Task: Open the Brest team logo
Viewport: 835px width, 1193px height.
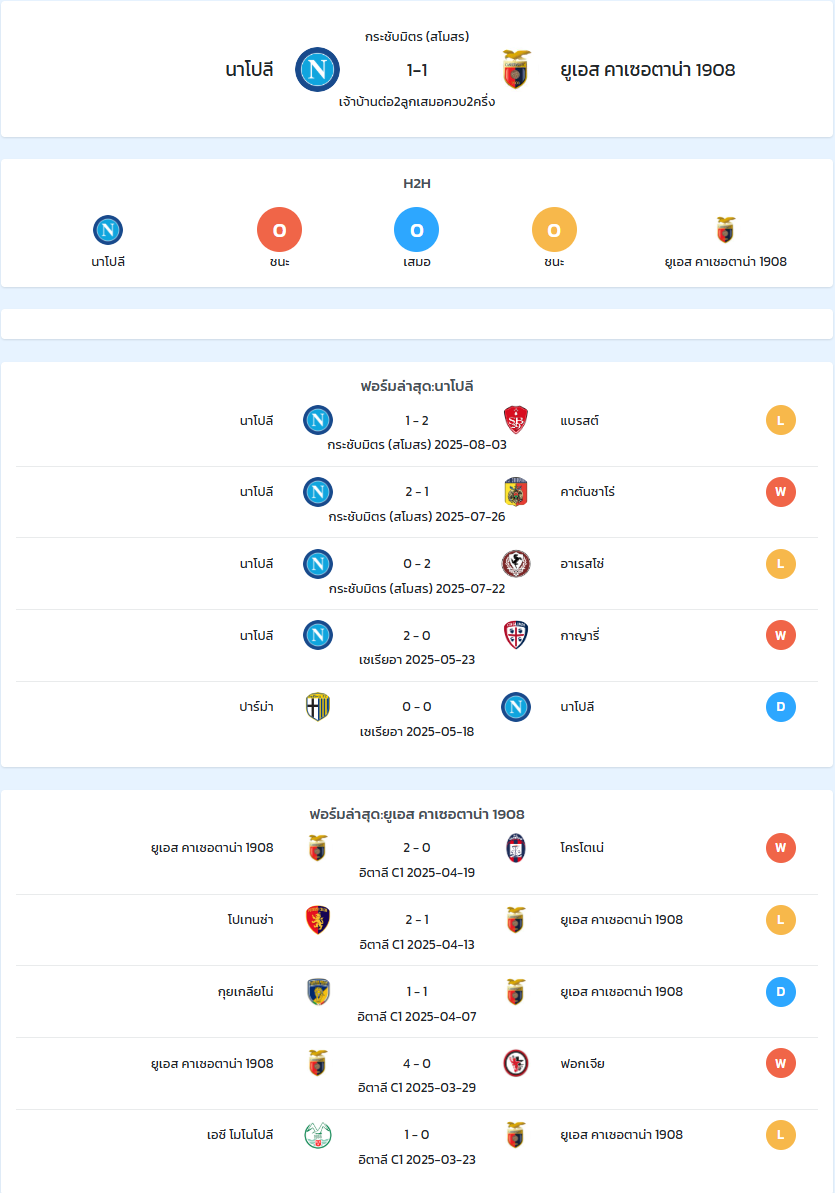Action: 516,420
